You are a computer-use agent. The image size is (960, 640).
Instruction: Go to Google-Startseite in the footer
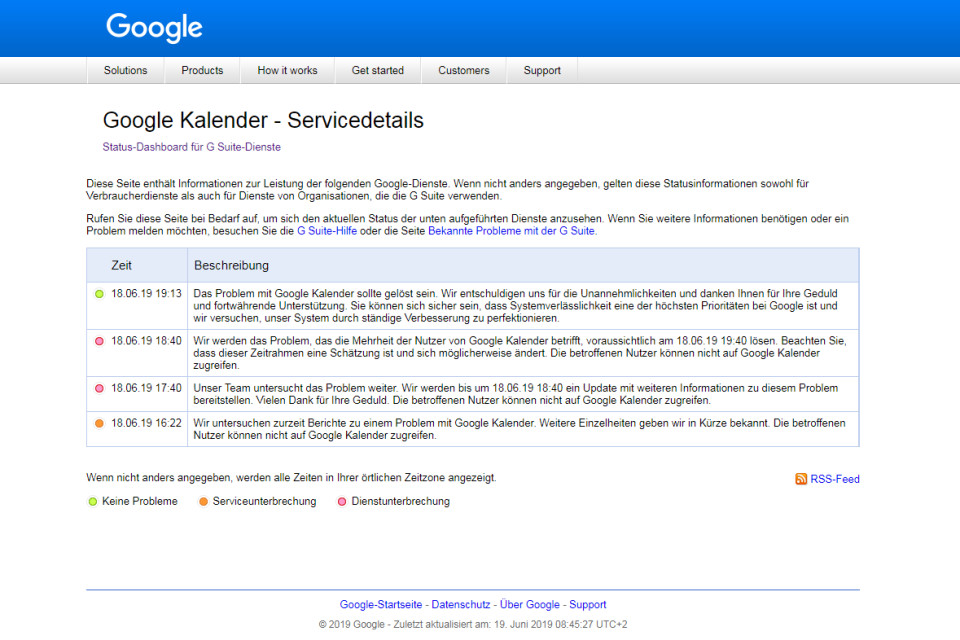pos(381,604)
